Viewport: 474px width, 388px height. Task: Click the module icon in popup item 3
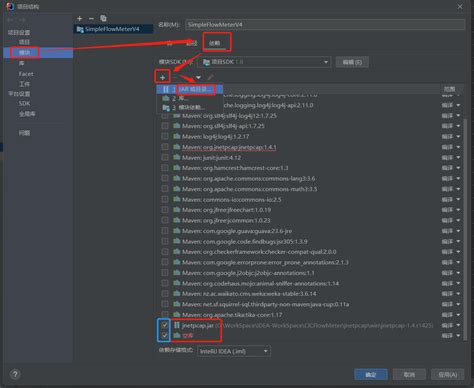point(166,107)
